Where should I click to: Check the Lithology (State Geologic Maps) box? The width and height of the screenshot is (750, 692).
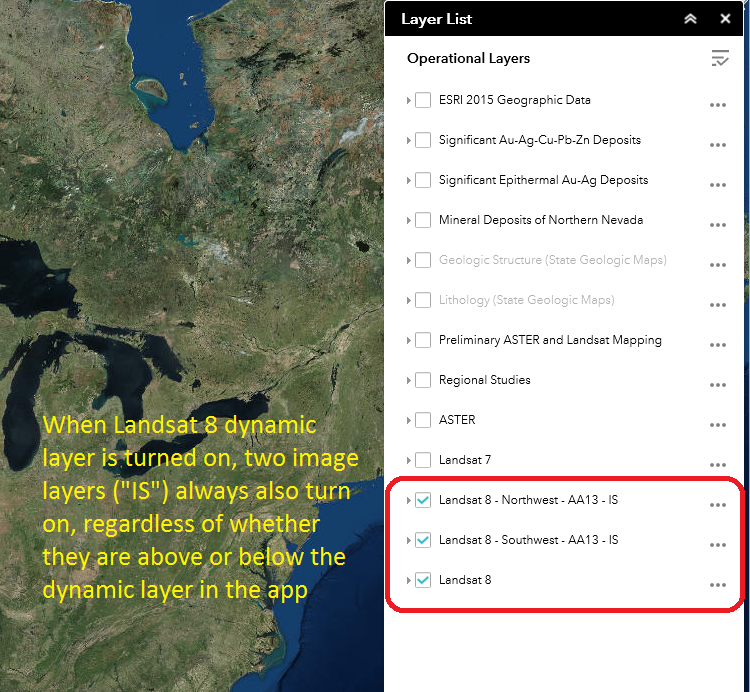(x=423, y=300)
